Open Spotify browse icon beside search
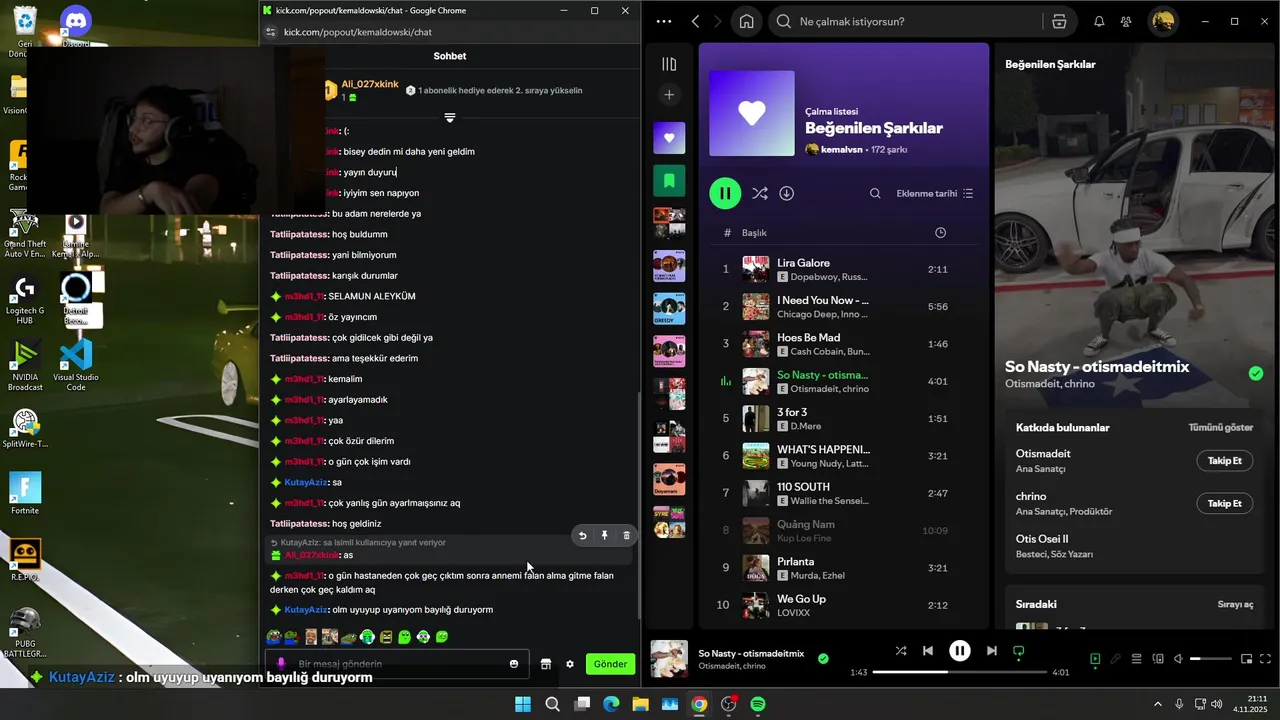The width and height of the screenshot is (1280, 720). (x=1059, y=22)
